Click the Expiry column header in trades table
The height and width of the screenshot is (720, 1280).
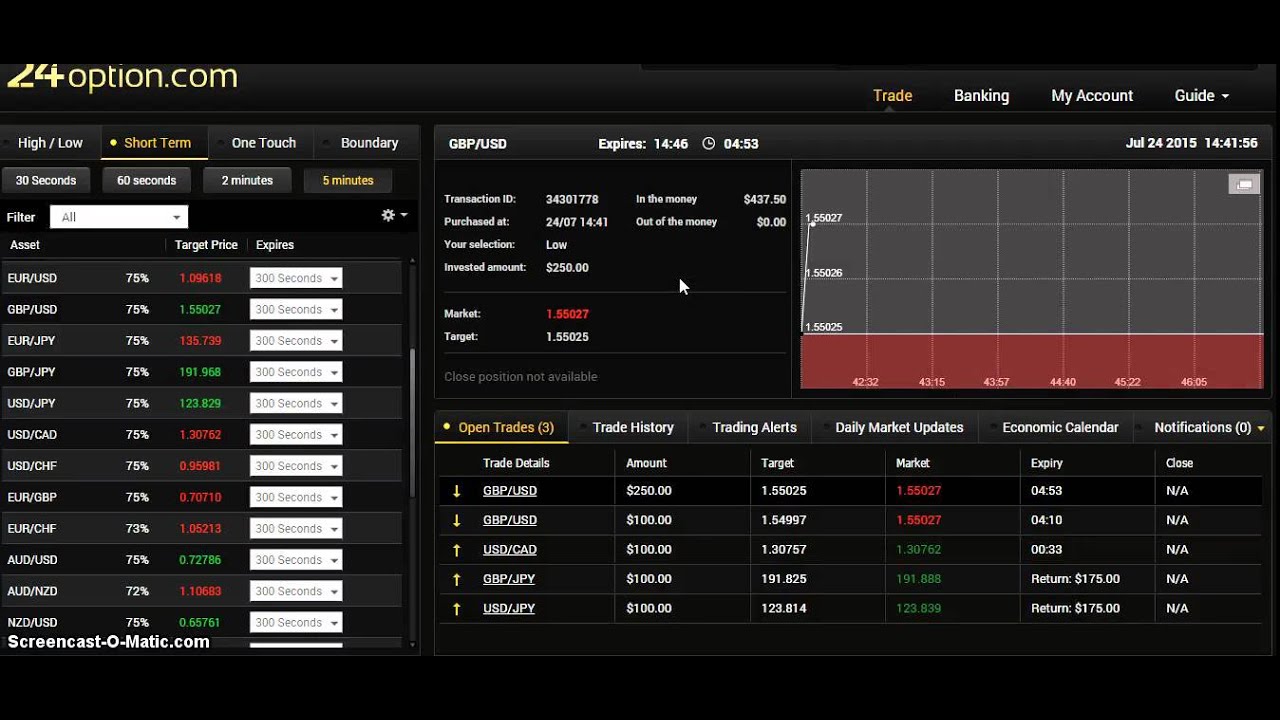point(1047,463)
